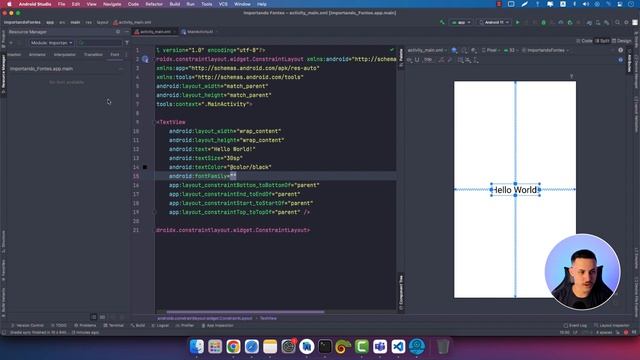The width and height of the screenshot is (640, 360).
Task: Open the Build menu
Action: click(175, 4)
